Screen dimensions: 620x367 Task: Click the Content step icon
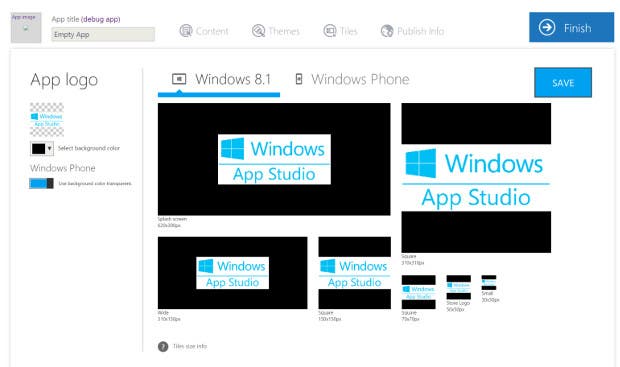click(186, 30)
